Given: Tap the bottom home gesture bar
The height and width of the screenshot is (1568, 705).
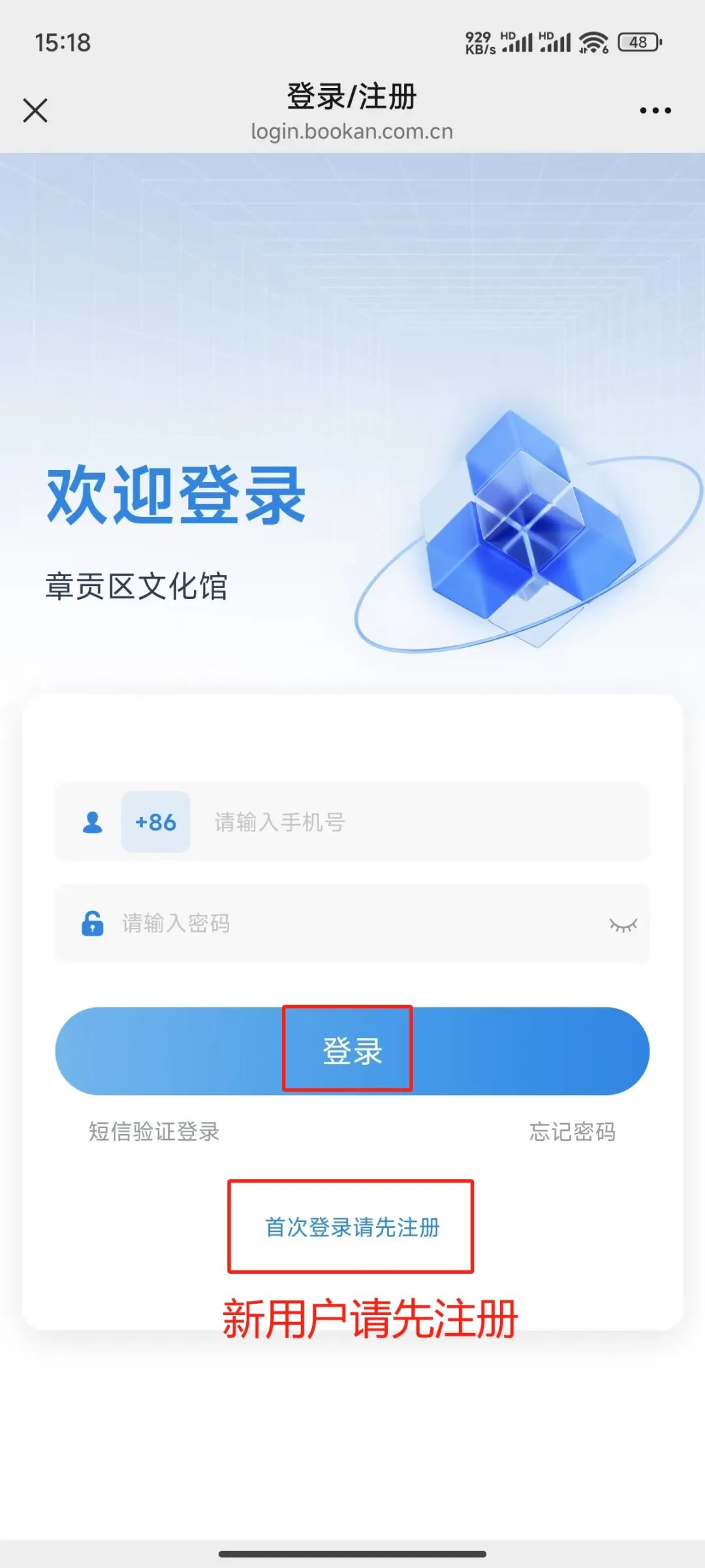Looking at the screenshot, I should [x=352, y=1554].
